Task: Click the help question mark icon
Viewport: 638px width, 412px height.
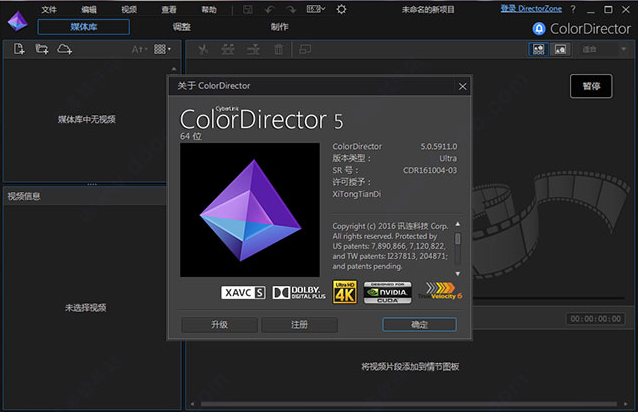Action: 573,9
